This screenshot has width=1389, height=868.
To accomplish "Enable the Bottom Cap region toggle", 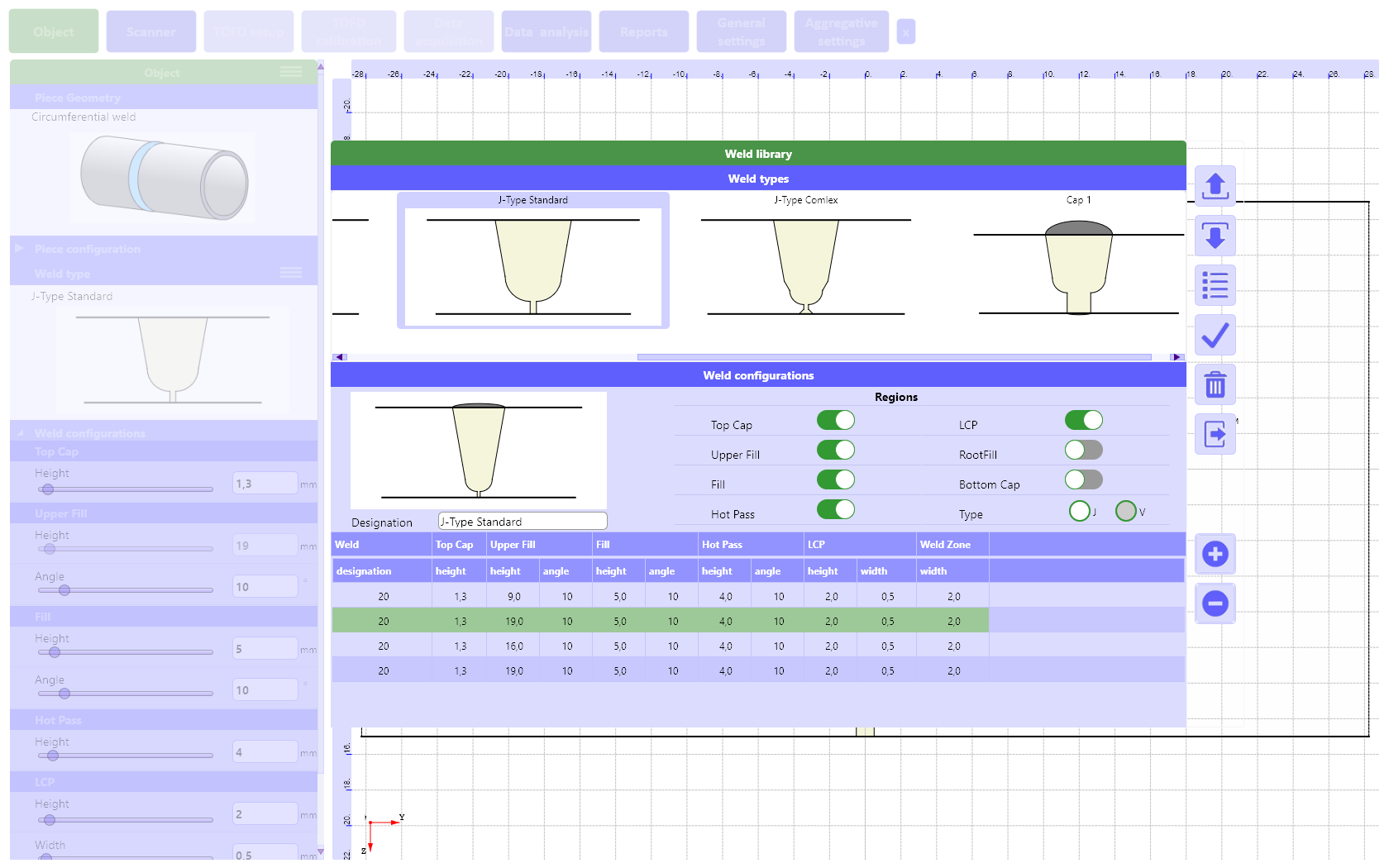I will pyautogui.click(x=1083, y=480).
